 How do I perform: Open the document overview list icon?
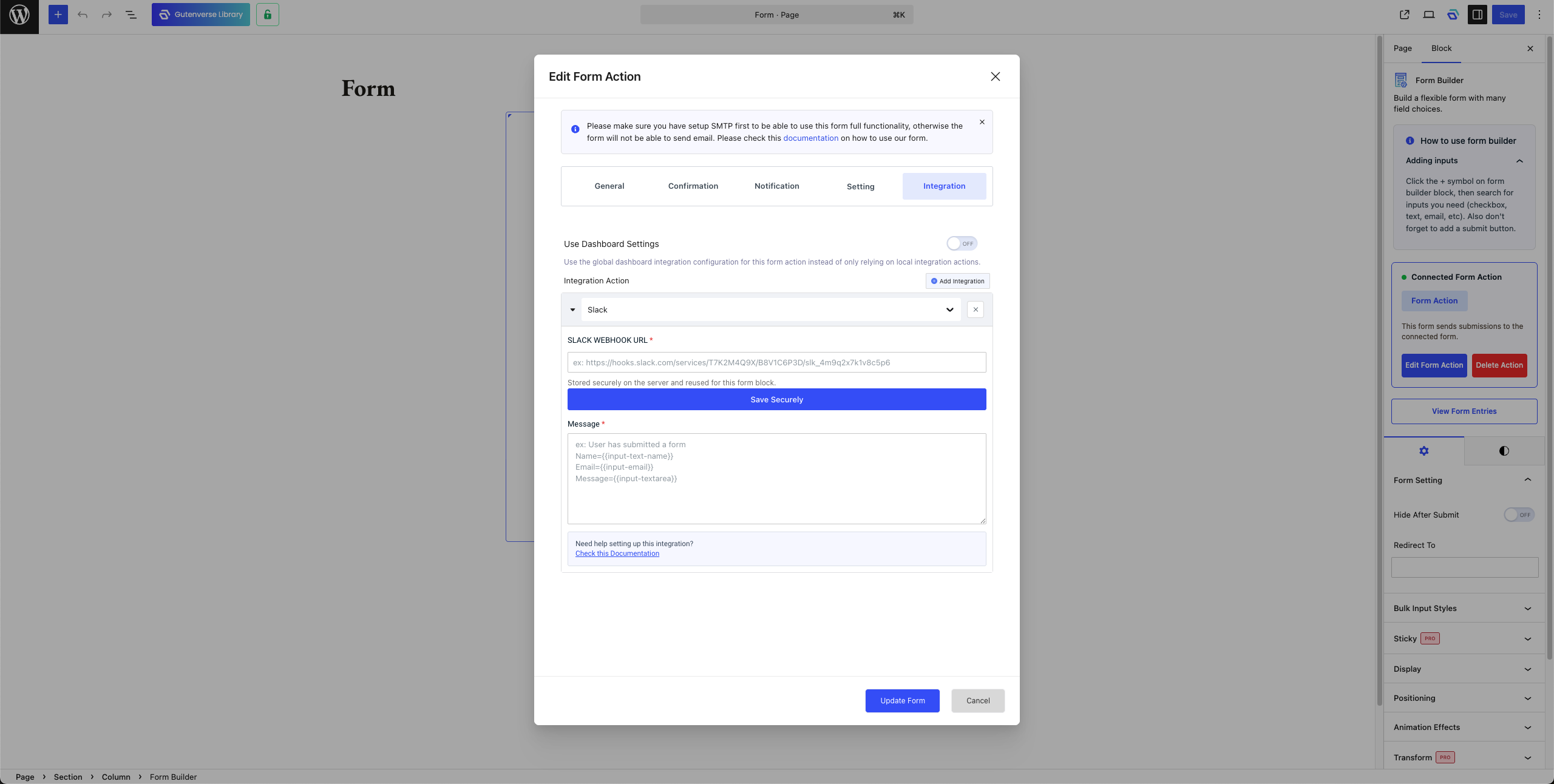(x=131, y=15)
